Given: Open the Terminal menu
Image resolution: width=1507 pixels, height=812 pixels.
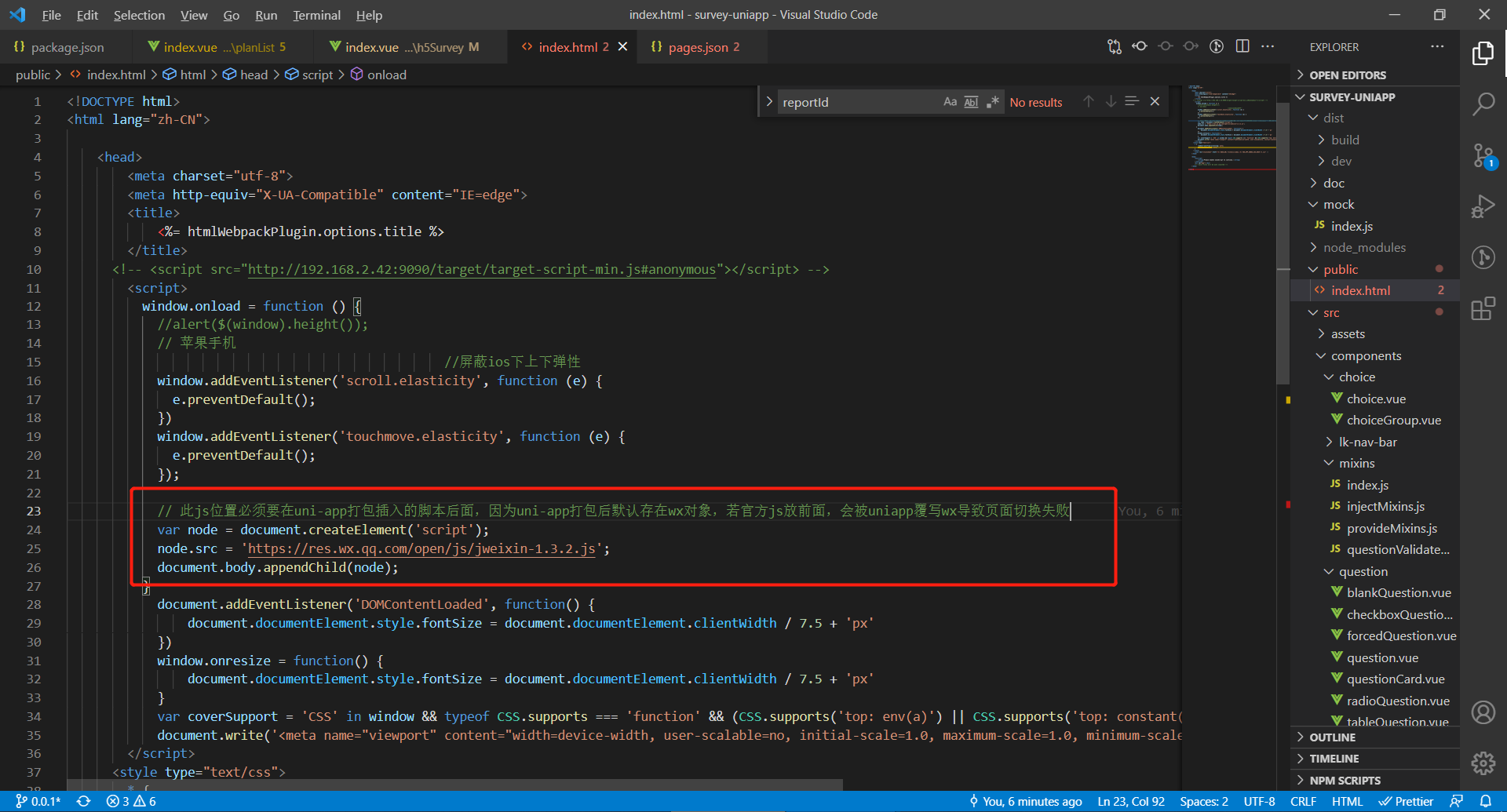Looking at the screenshot, I should 316,15.
